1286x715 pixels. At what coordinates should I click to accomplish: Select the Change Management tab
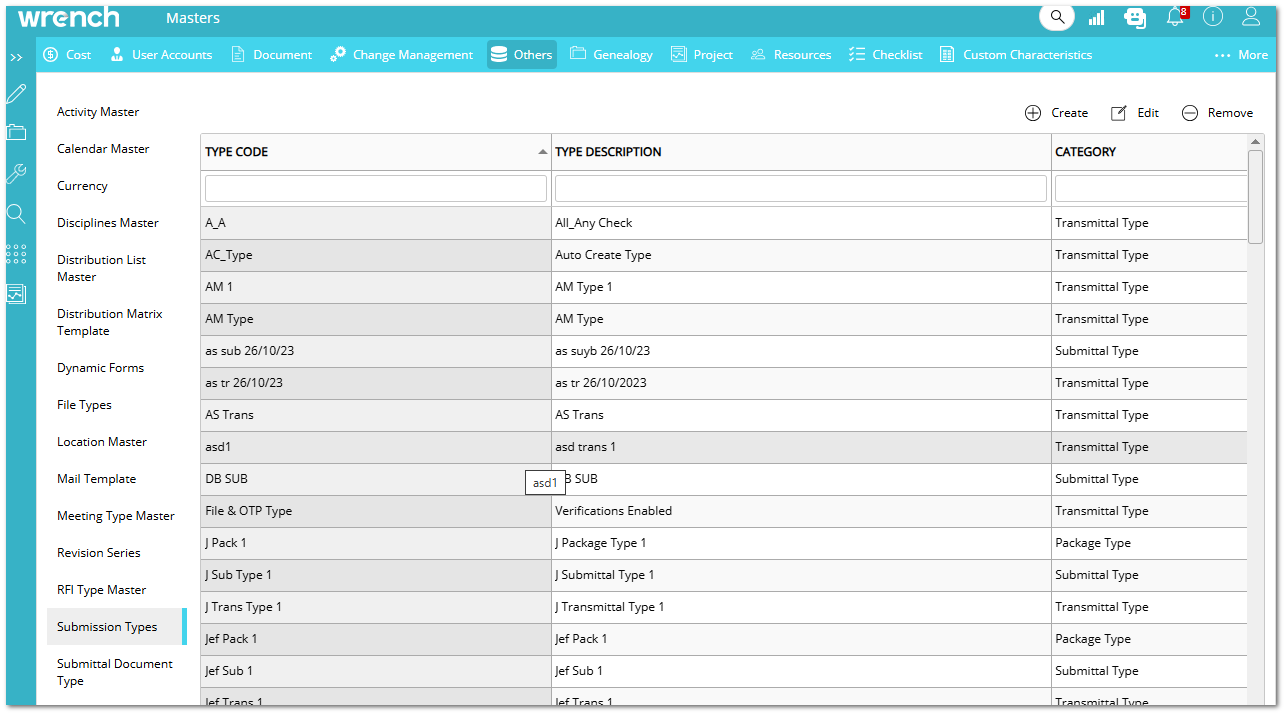click(402, 55)
